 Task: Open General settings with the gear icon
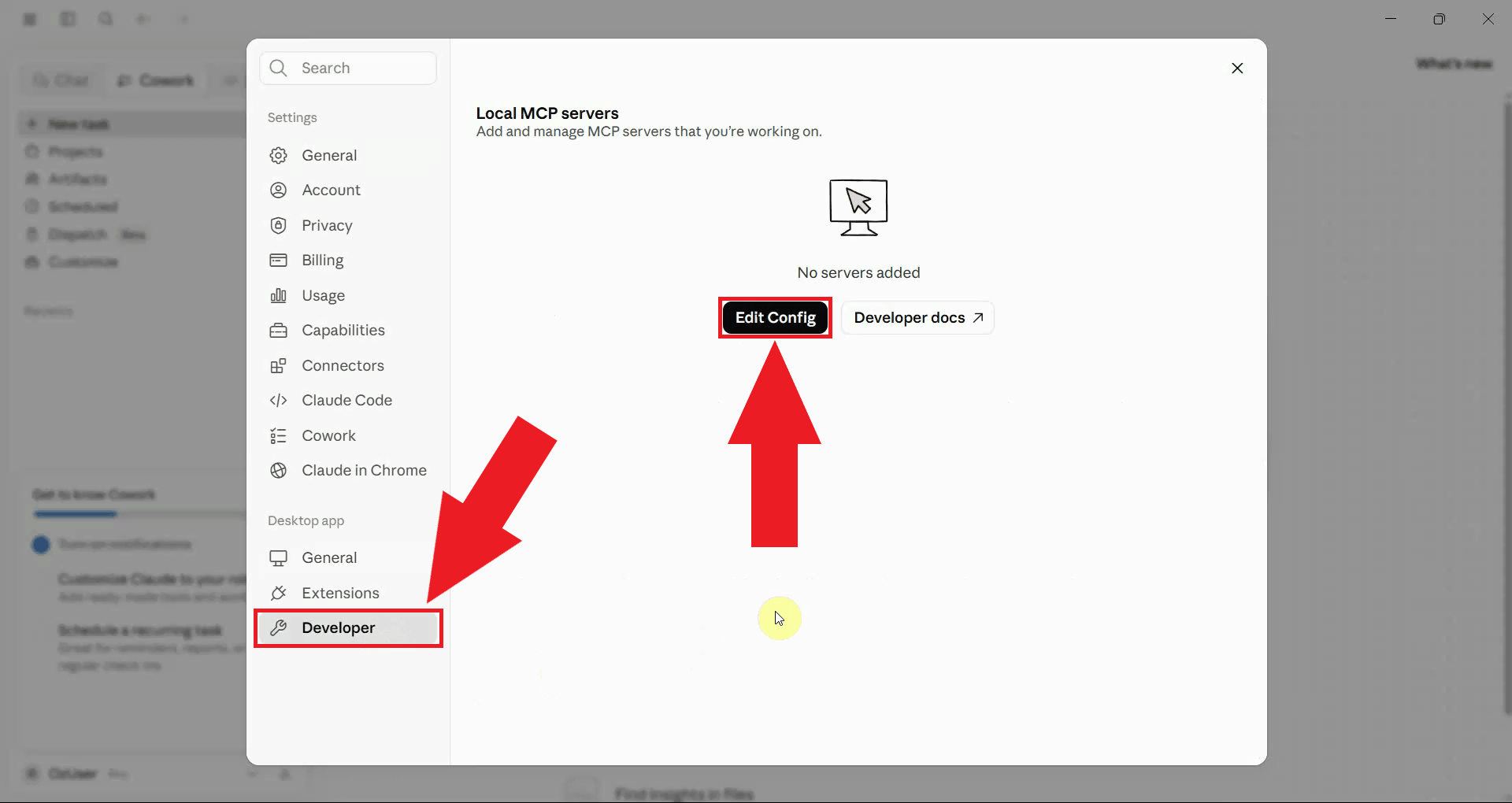348,155
